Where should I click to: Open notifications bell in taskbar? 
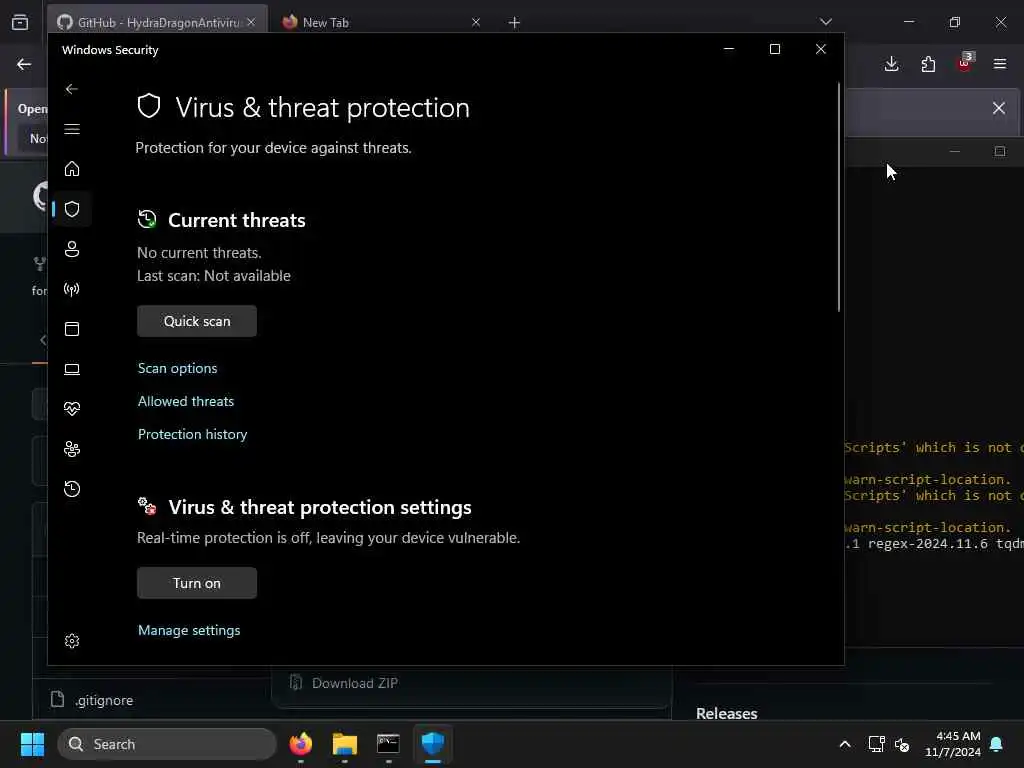997,744
